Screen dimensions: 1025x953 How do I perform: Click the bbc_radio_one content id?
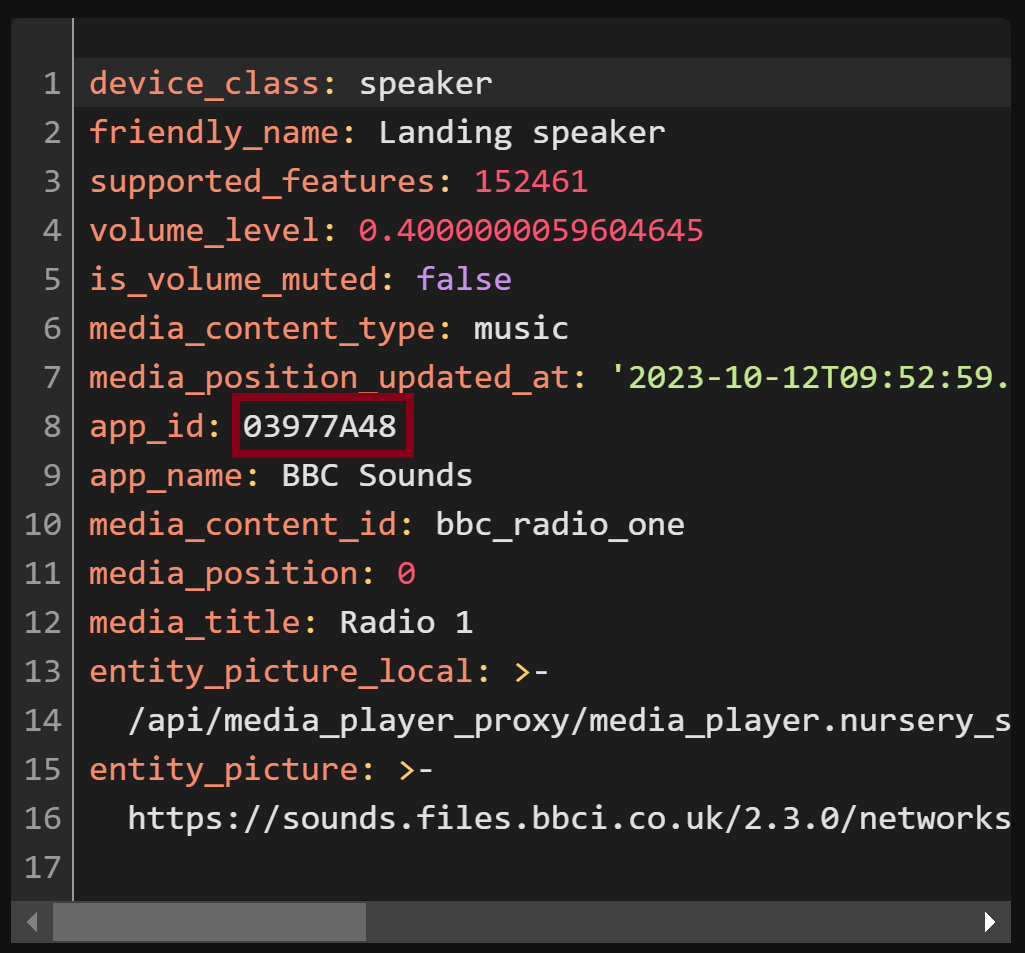click(560, 524)
